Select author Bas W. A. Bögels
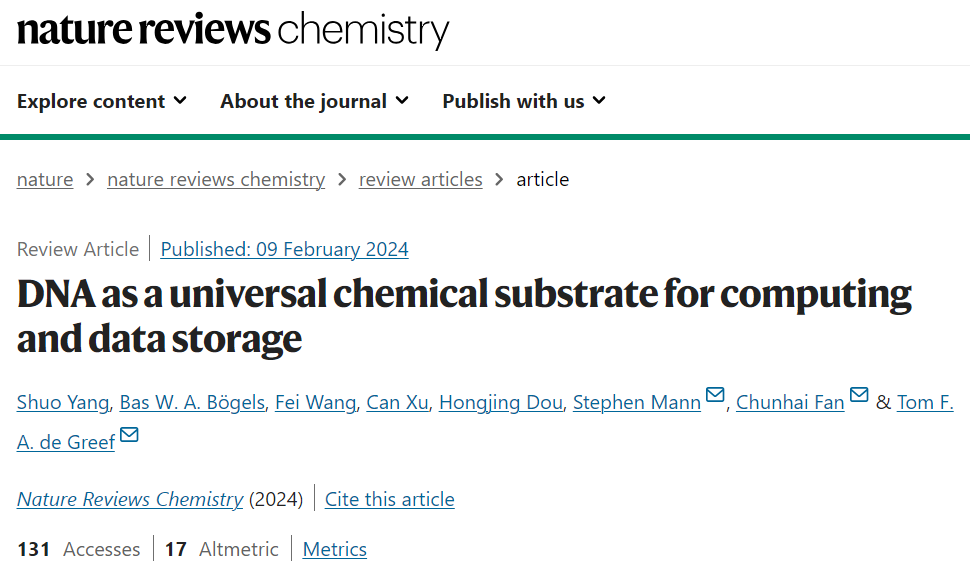 point(192,403)
